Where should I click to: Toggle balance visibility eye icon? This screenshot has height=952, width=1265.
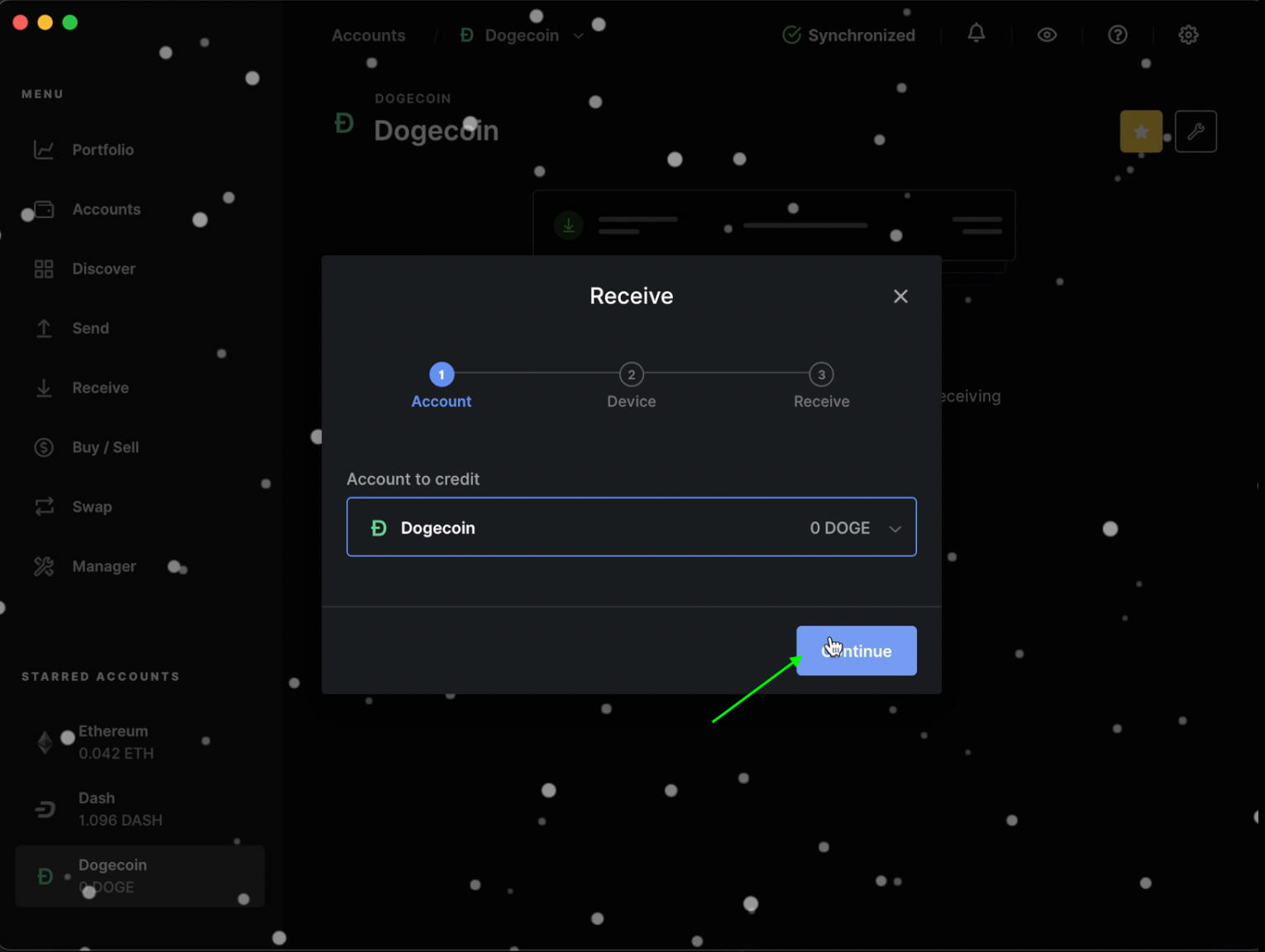(1047, 35)
